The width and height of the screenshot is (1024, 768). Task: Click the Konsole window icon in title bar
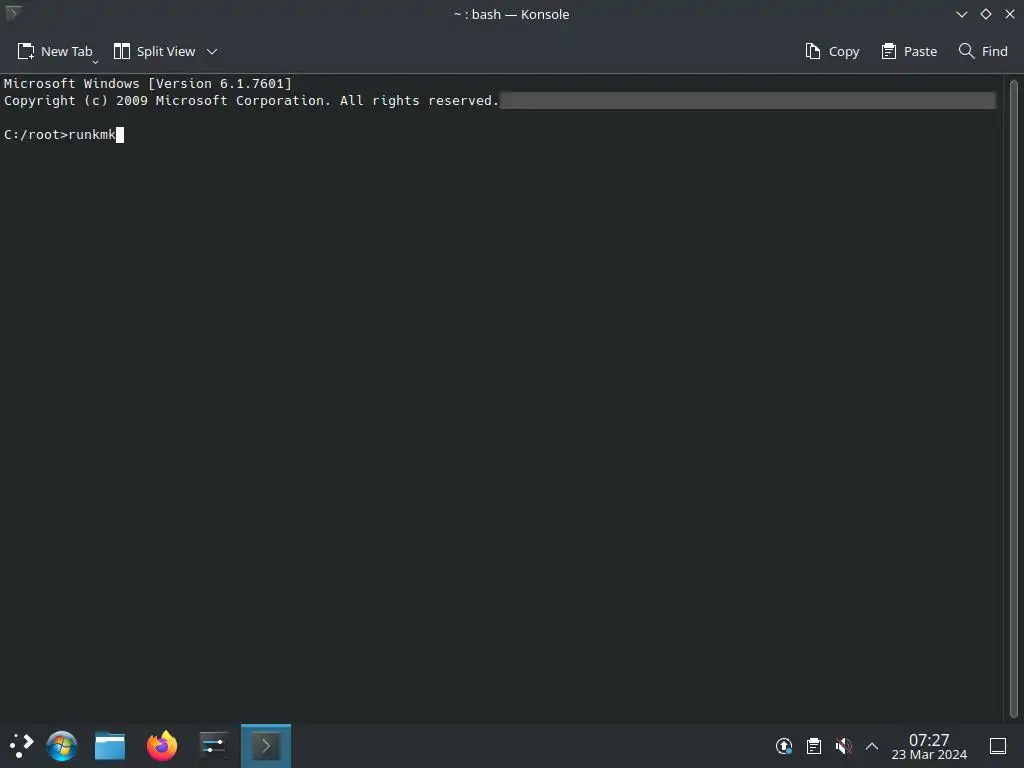point(13,12)
